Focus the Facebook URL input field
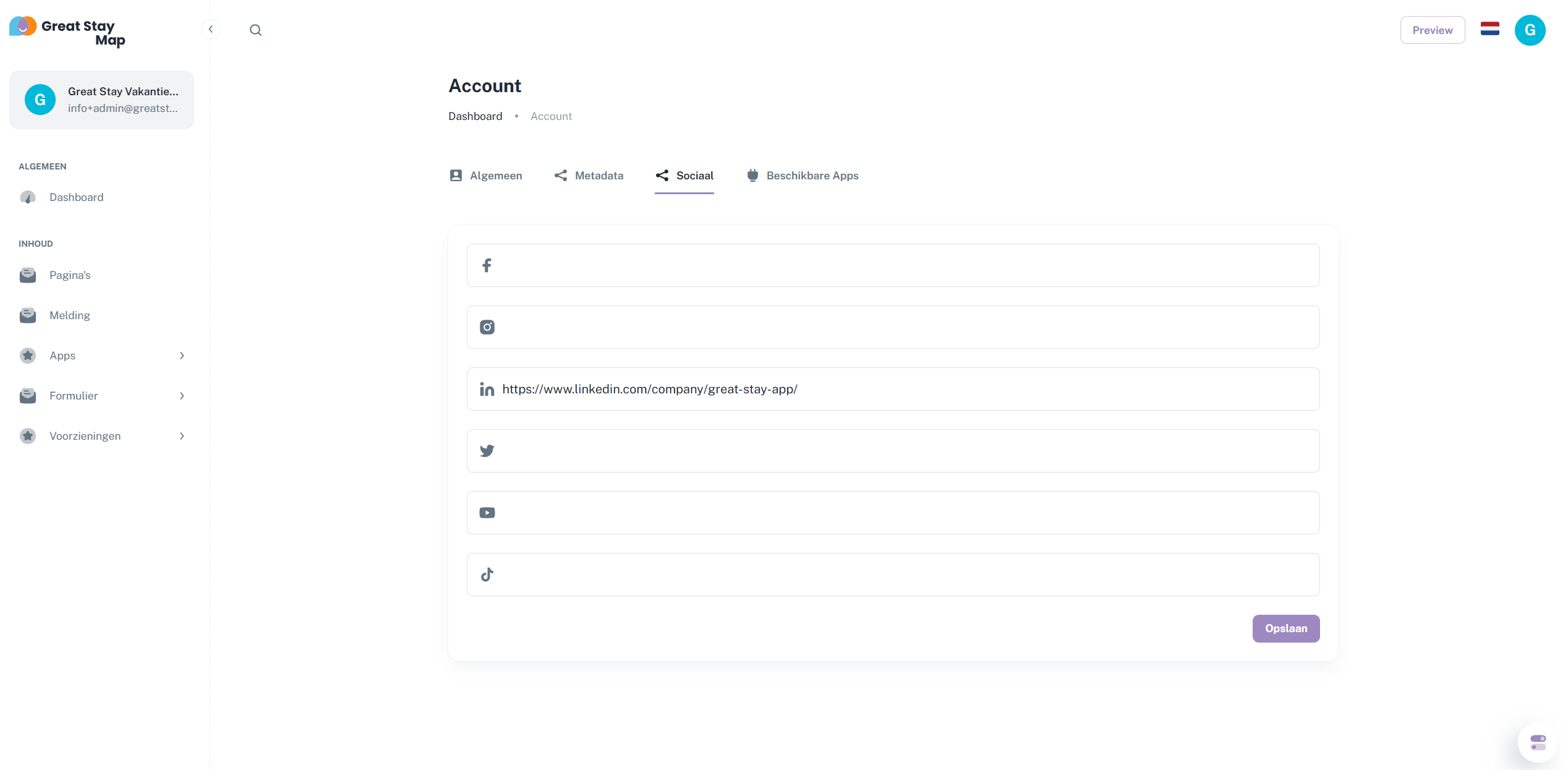Screen dimensions: 1568x770 point(903,265)
